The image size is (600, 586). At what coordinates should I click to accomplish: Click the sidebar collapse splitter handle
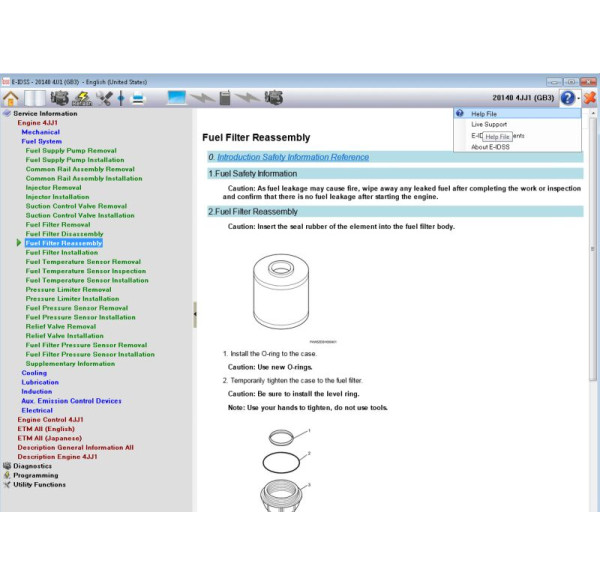[x=195, y=313]
